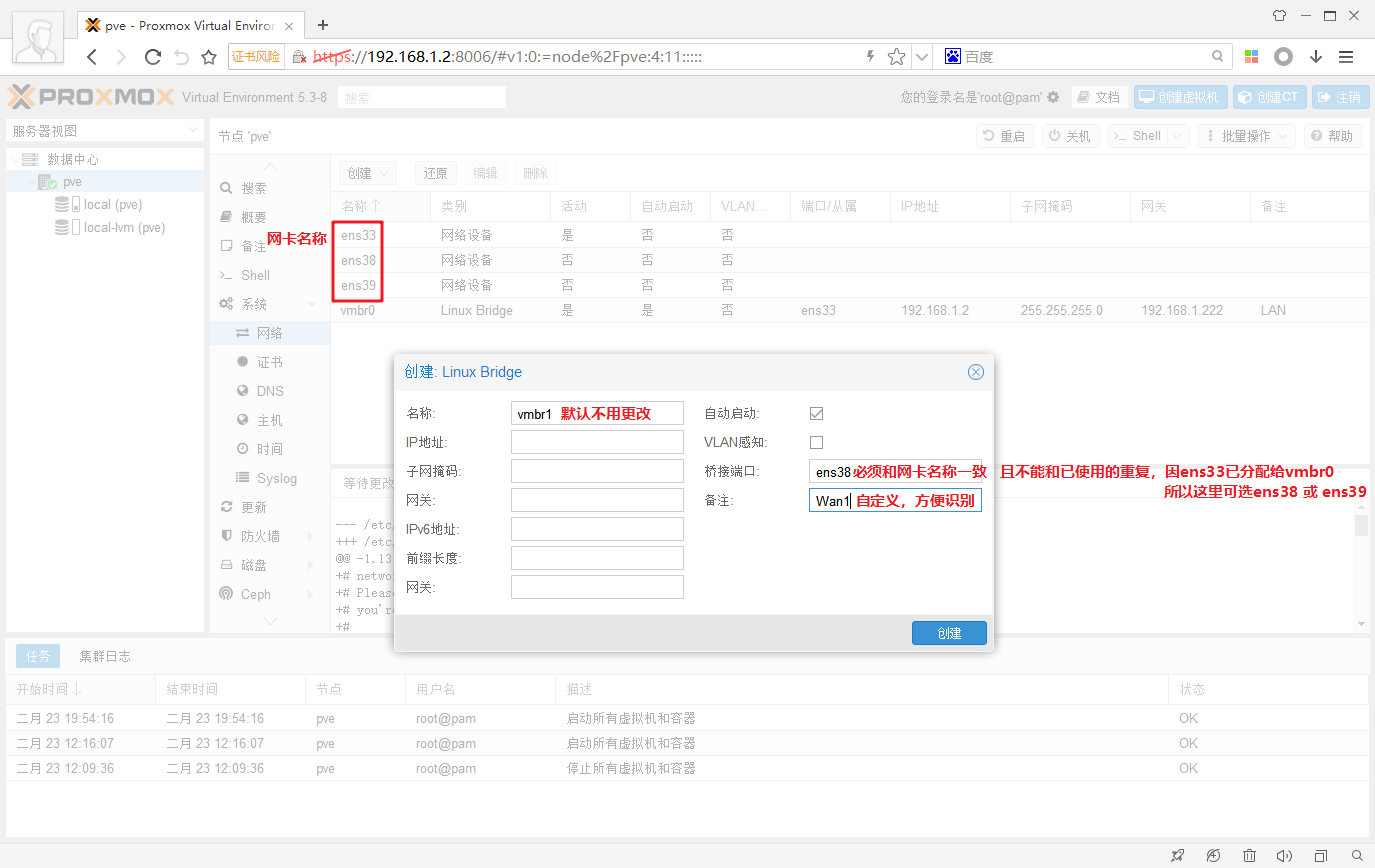This screenshot has height=868, width=1375.
Task: Toggle 自动启动 checkbox in dialog
Action: (x=816, y=413)
